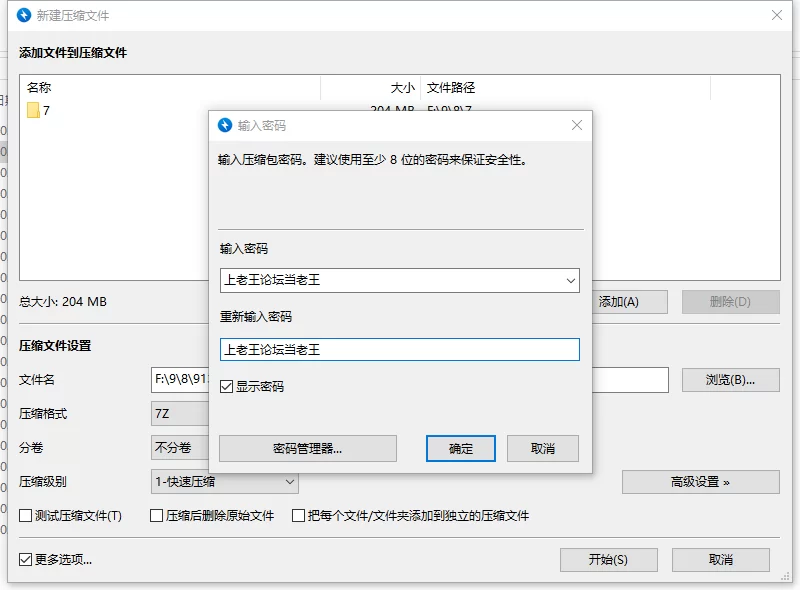Click 取消 at the bottom of main window
This screenshot has width=800, height=590.
[x=720, y=560]
